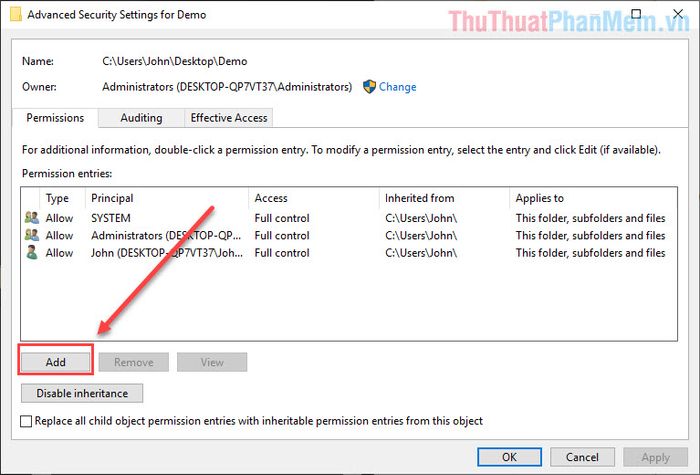The height and width of the screenshot is (475, 700).
Task: Click the John user icon in entries
Action: click(x=32, y=253)
